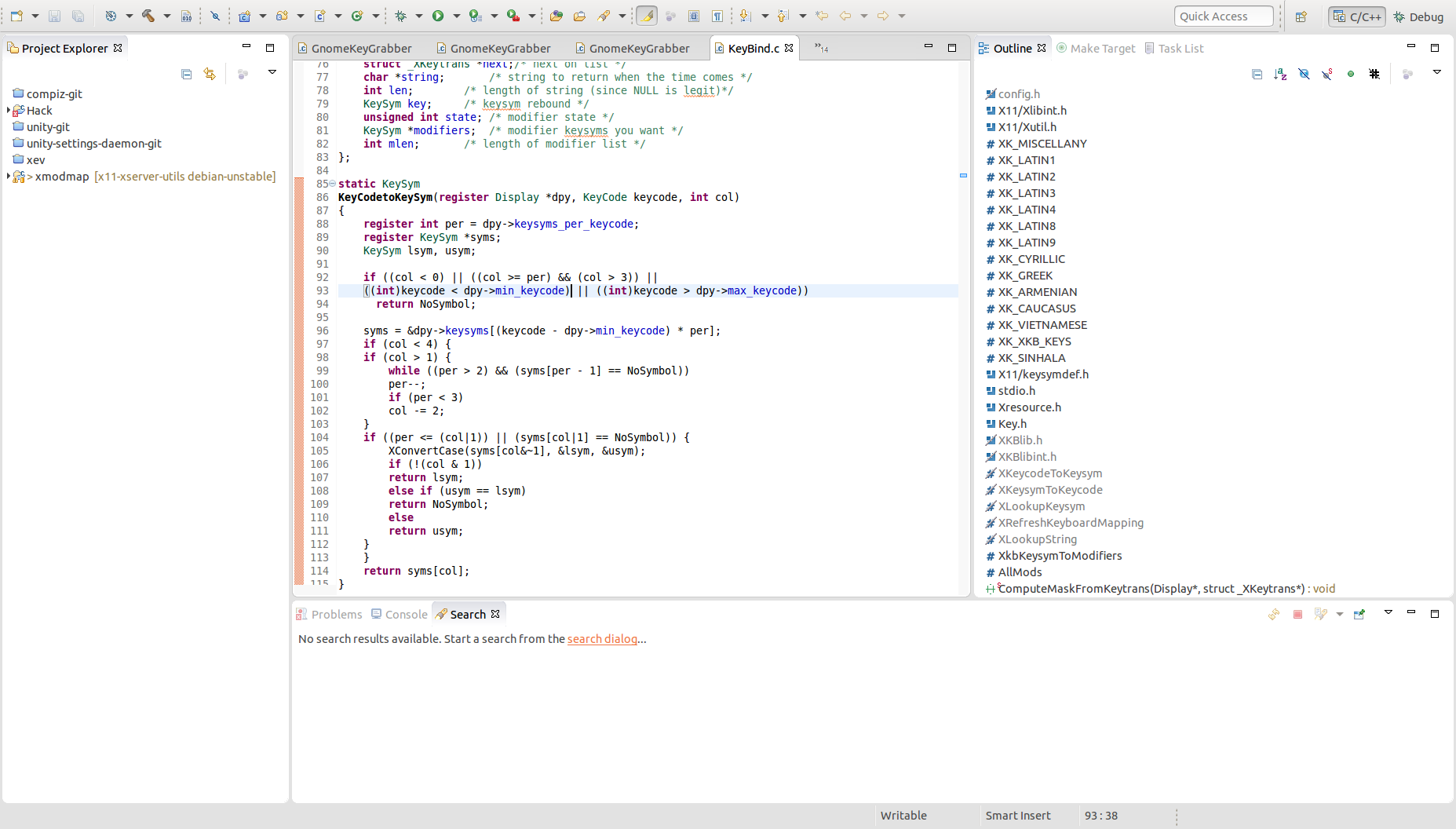This screenshot has height=829, width=1456.
Task: Toggle Hide Inactive Elements in Outline
Action: 1374,74
